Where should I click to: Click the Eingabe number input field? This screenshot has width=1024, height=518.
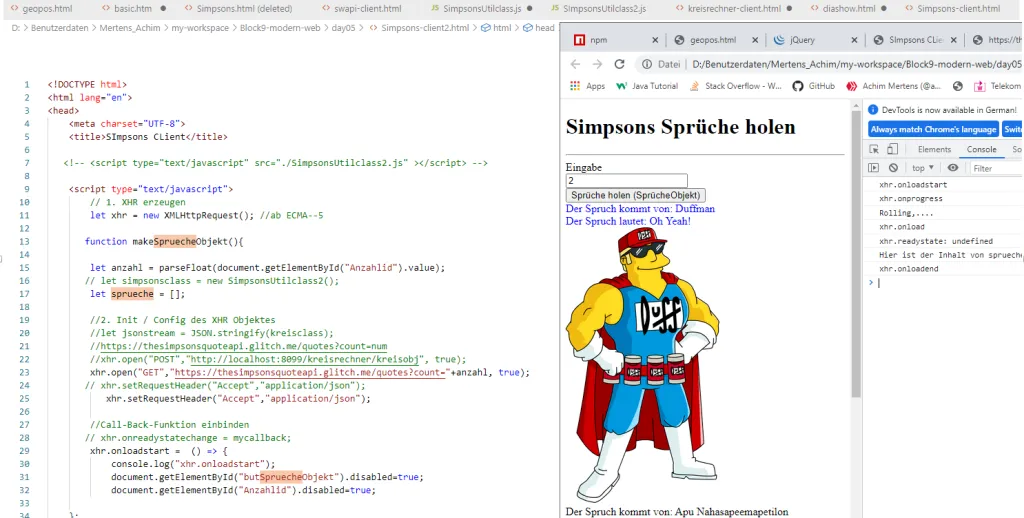(626, 180)
